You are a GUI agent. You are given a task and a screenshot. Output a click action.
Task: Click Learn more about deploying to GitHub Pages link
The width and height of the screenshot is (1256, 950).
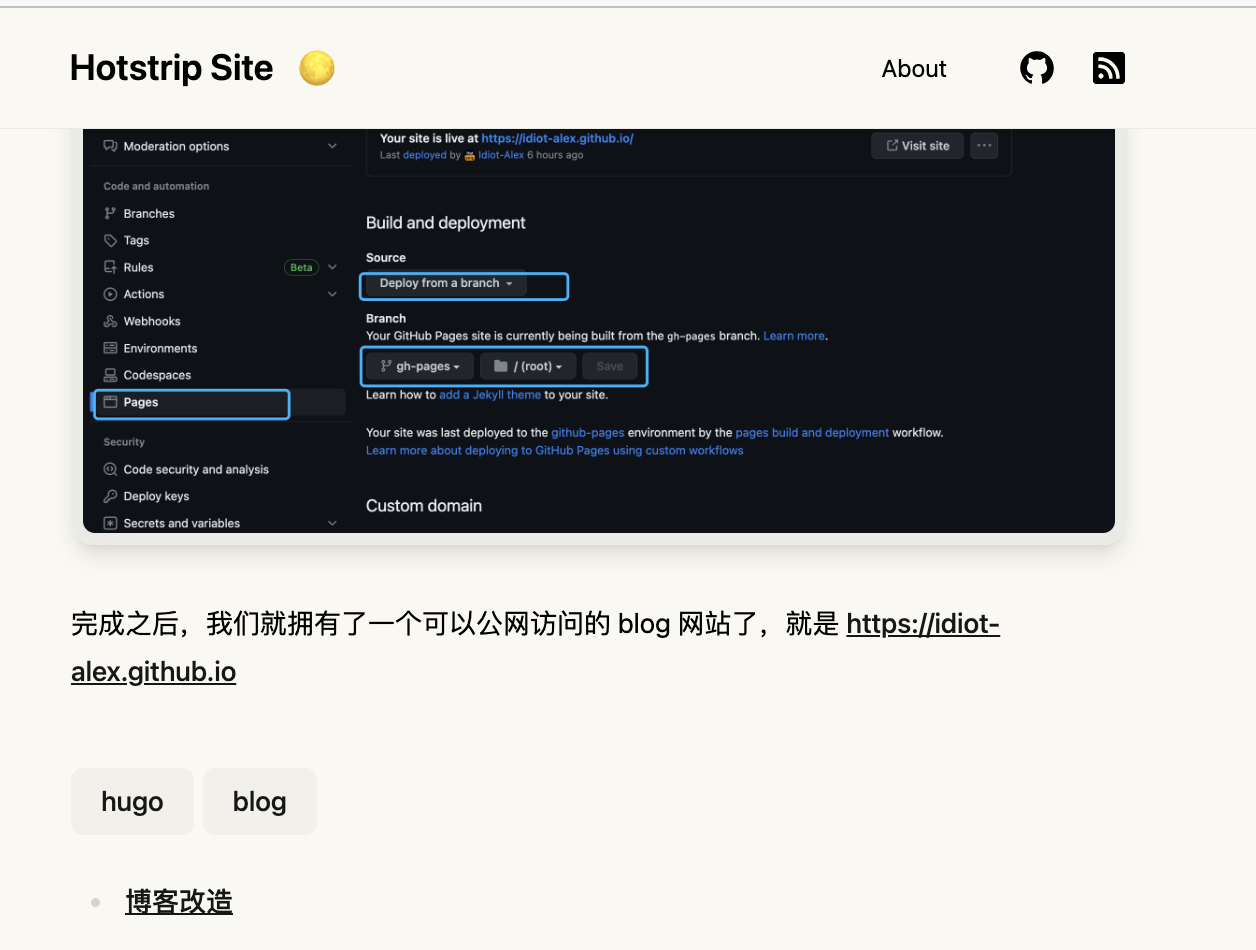[555, 450]
